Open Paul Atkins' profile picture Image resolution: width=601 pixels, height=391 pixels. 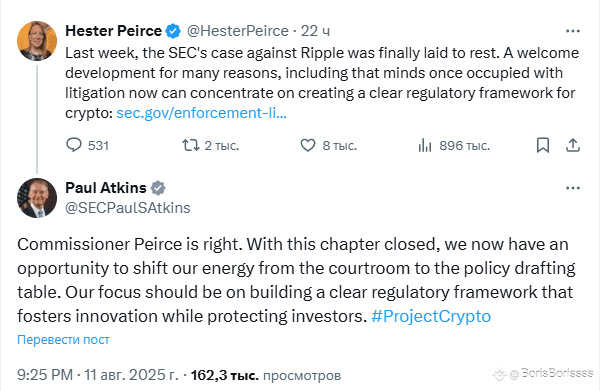[x=37, y=198]
